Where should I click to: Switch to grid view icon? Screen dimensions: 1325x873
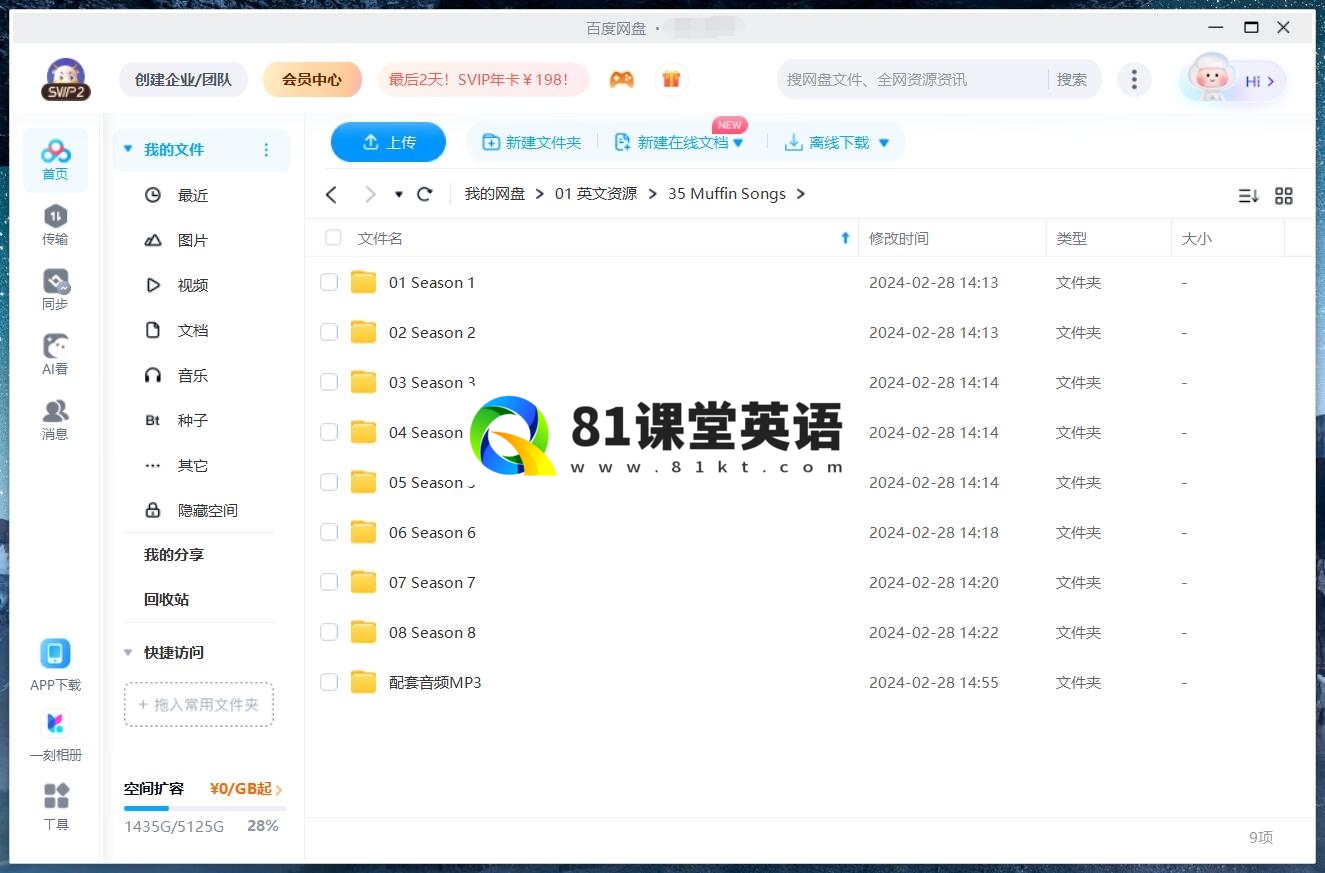[x=1284, y=196]
